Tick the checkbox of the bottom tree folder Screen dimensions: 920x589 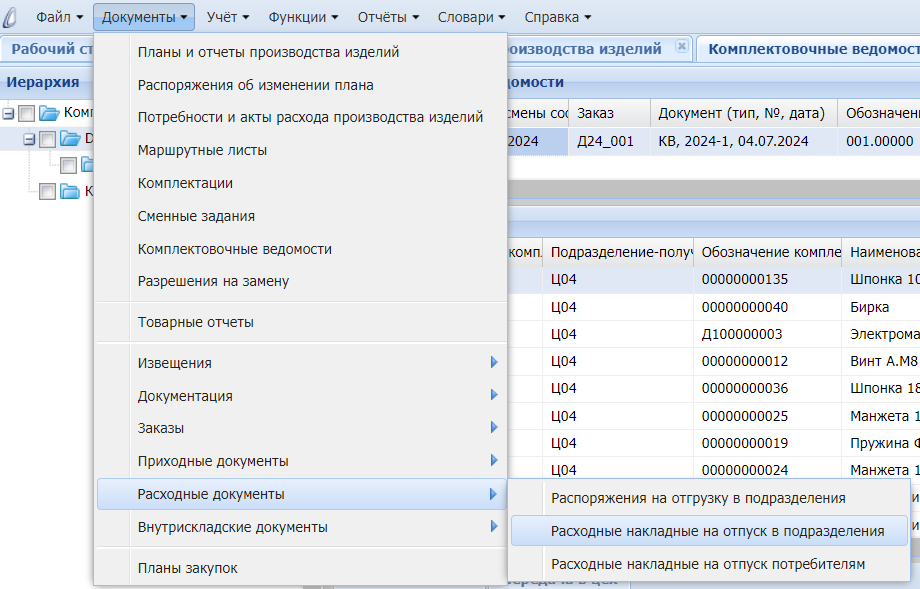[x=47, y=191]
